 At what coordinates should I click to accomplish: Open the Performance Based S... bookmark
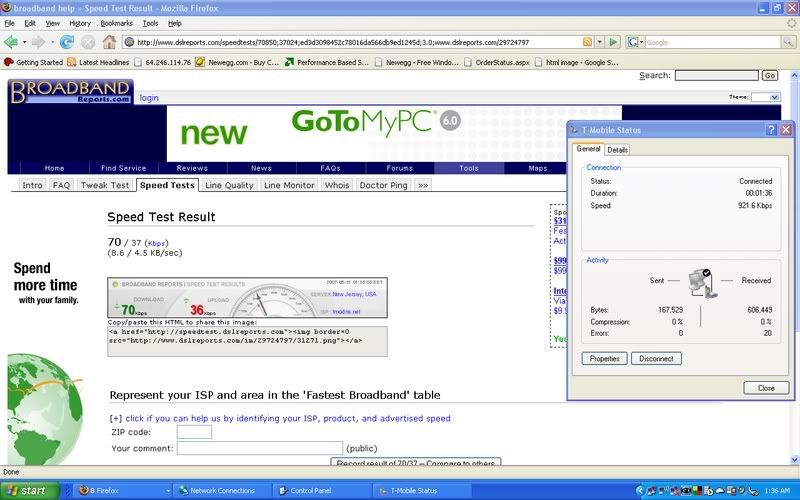point(327,62)
